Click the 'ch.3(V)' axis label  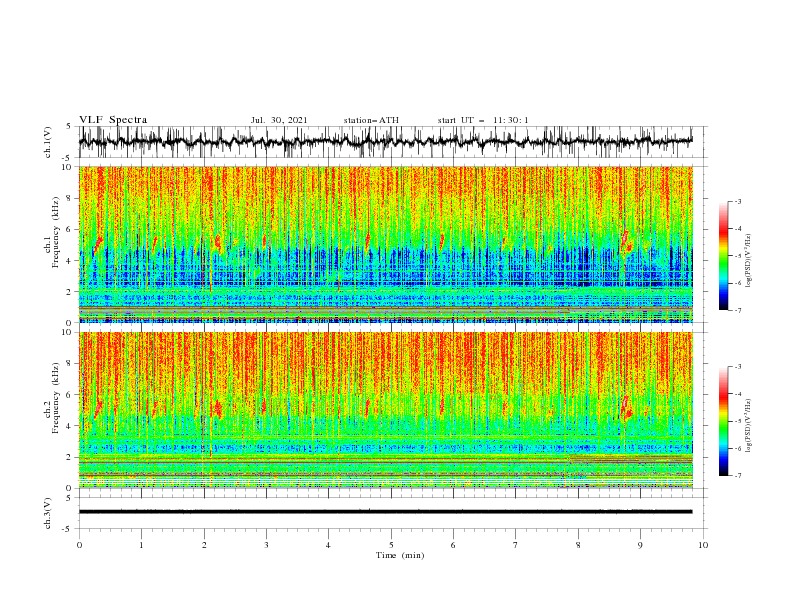click(x=48, y=513)
